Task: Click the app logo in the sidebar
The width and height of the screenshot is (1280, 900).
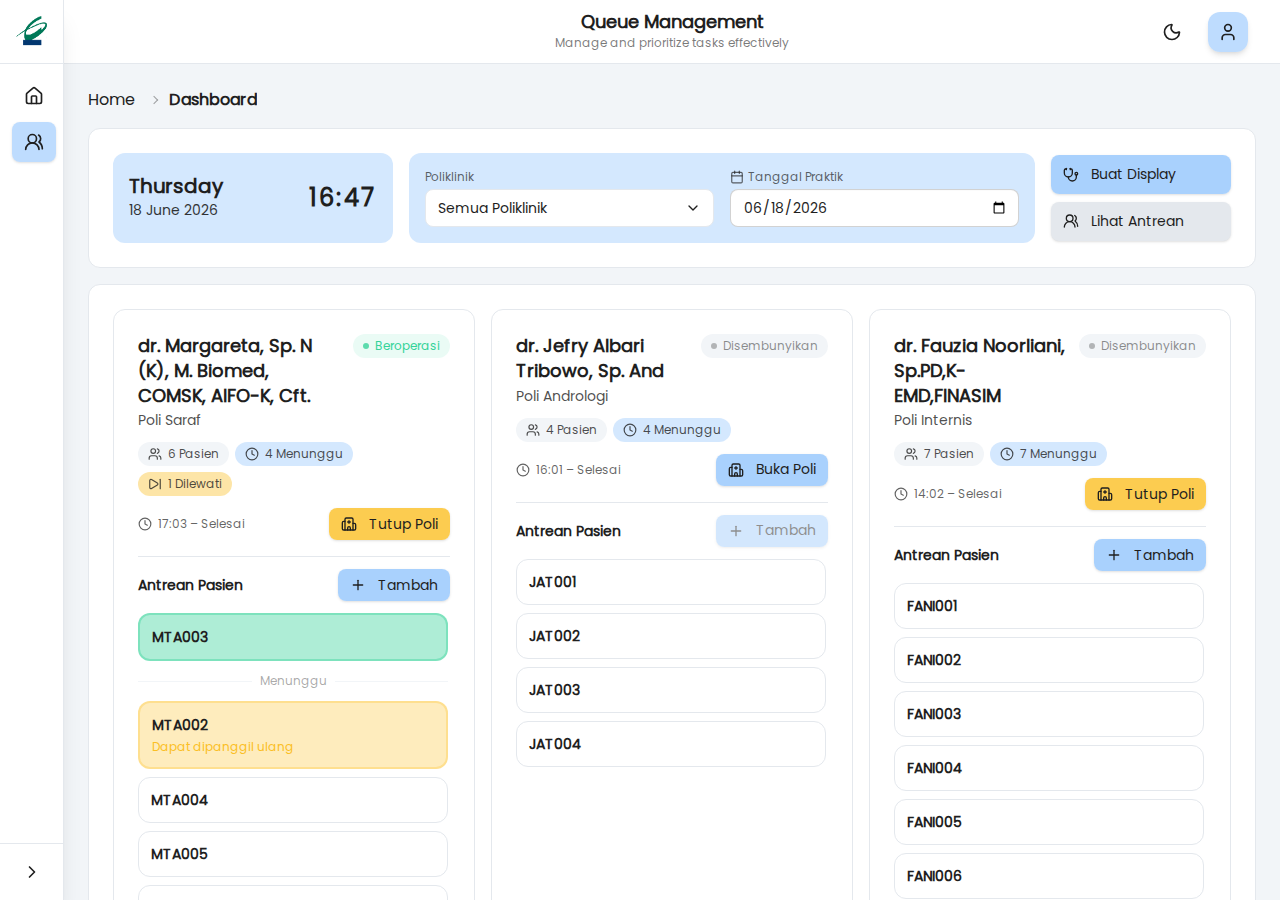Action: click(32, 31)
